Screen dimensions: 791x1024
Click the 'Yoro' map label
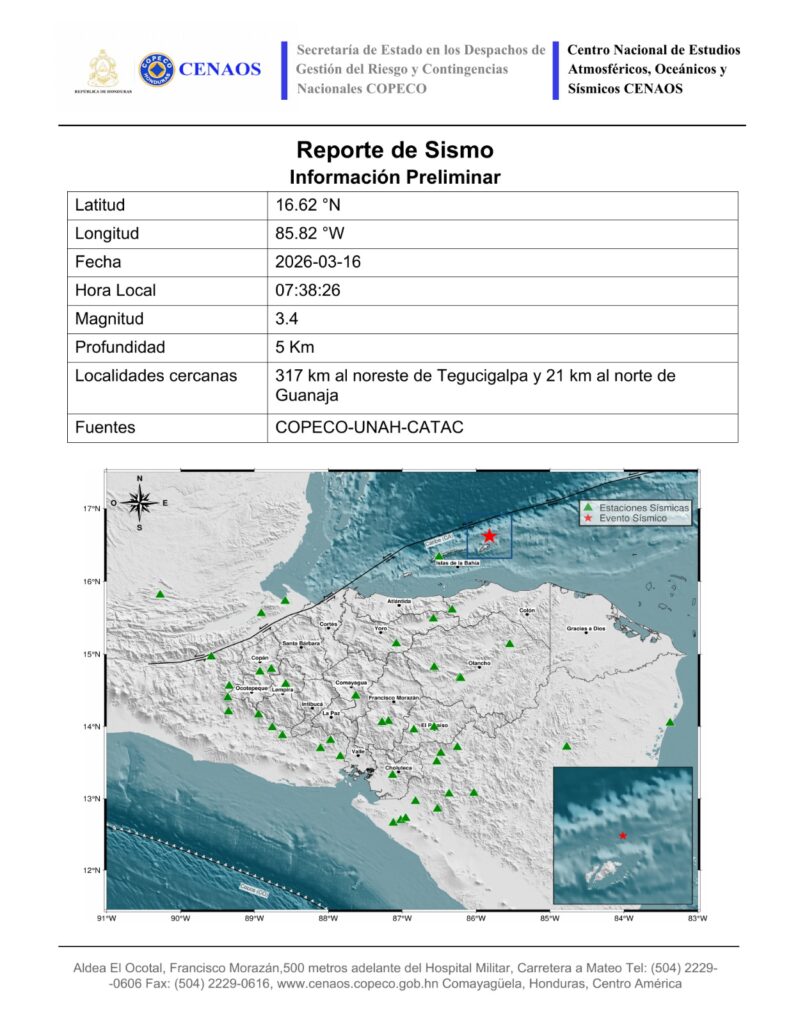coord(380,628)
